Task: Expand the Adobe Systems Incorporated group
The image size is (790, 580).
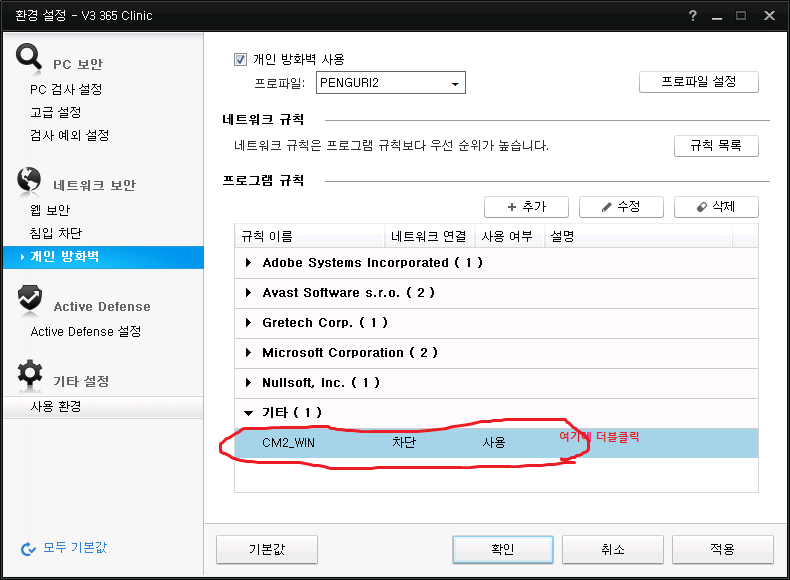Action: [248, 263]
